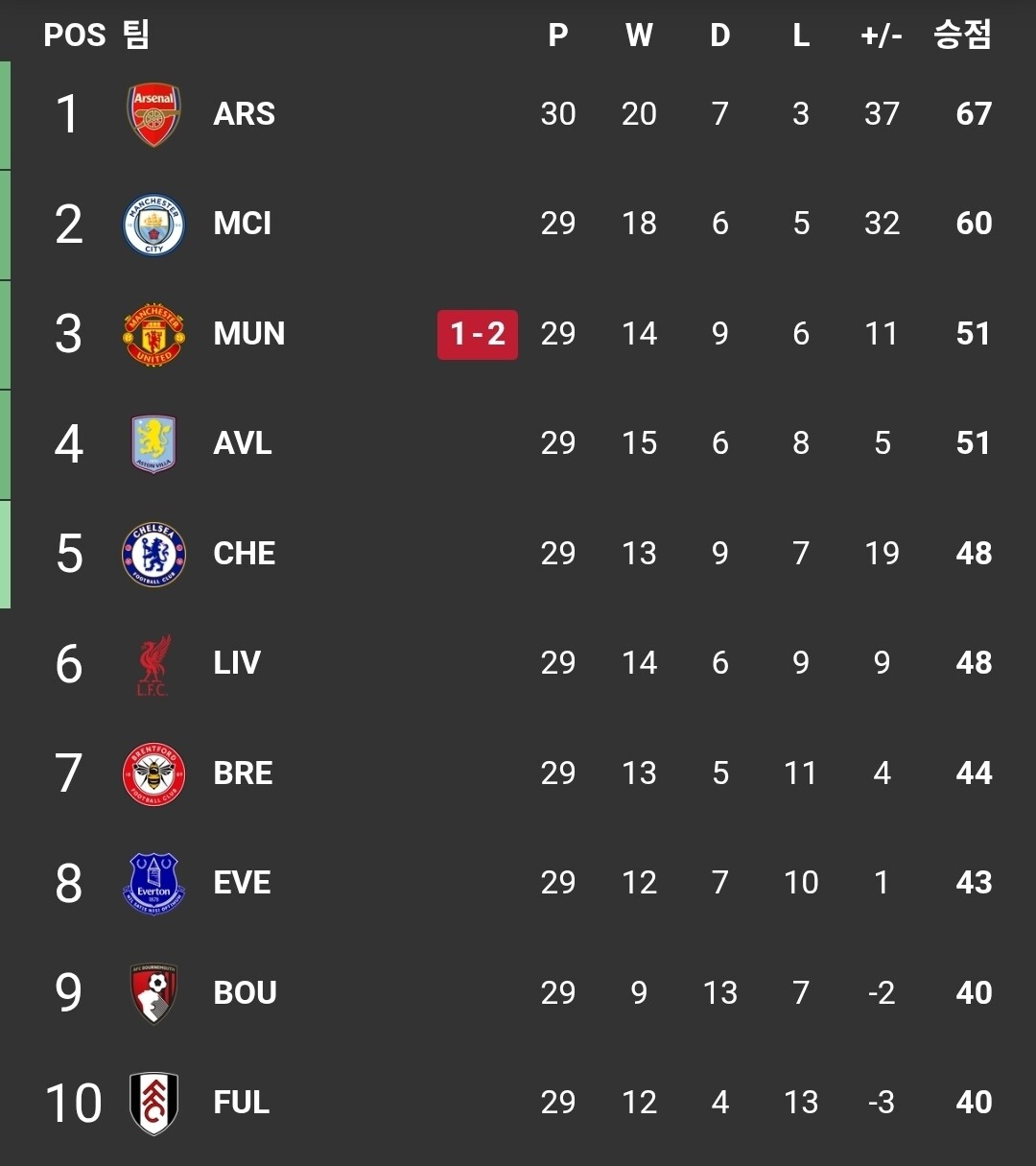This screenshot has width=1036, height=1166.
Task: Sort by the +/- column header
Action: [x=882, y=36]
